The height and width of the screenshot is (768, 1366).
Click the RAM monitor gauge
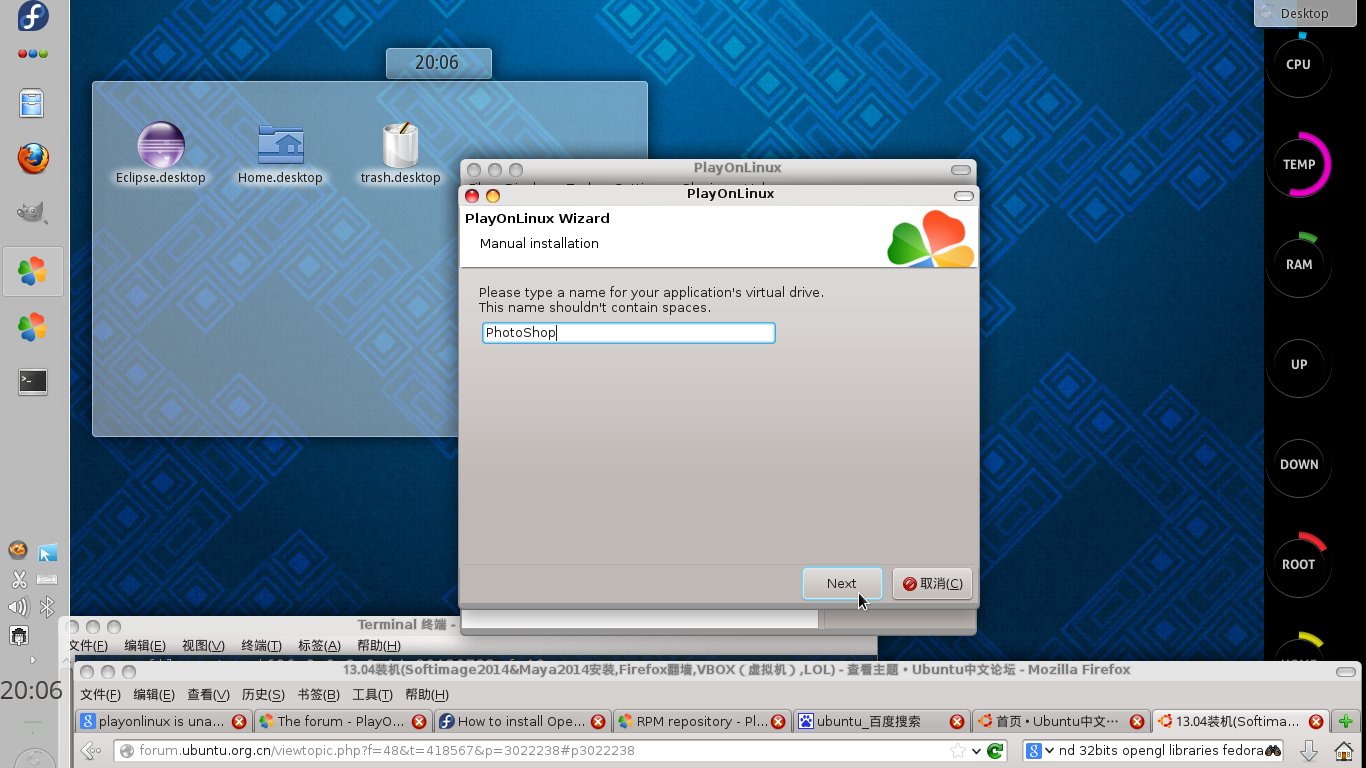(1298, 264)
